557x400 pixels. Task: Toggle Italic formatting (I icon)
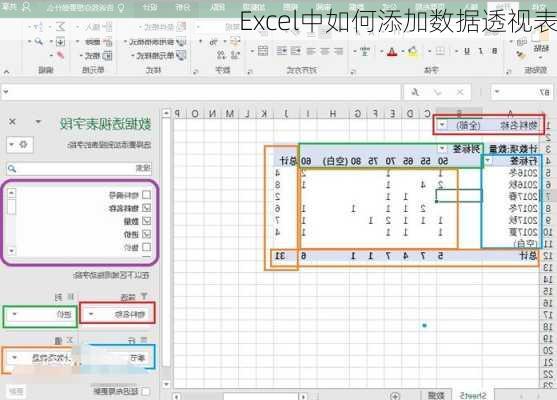pos(481,51)
